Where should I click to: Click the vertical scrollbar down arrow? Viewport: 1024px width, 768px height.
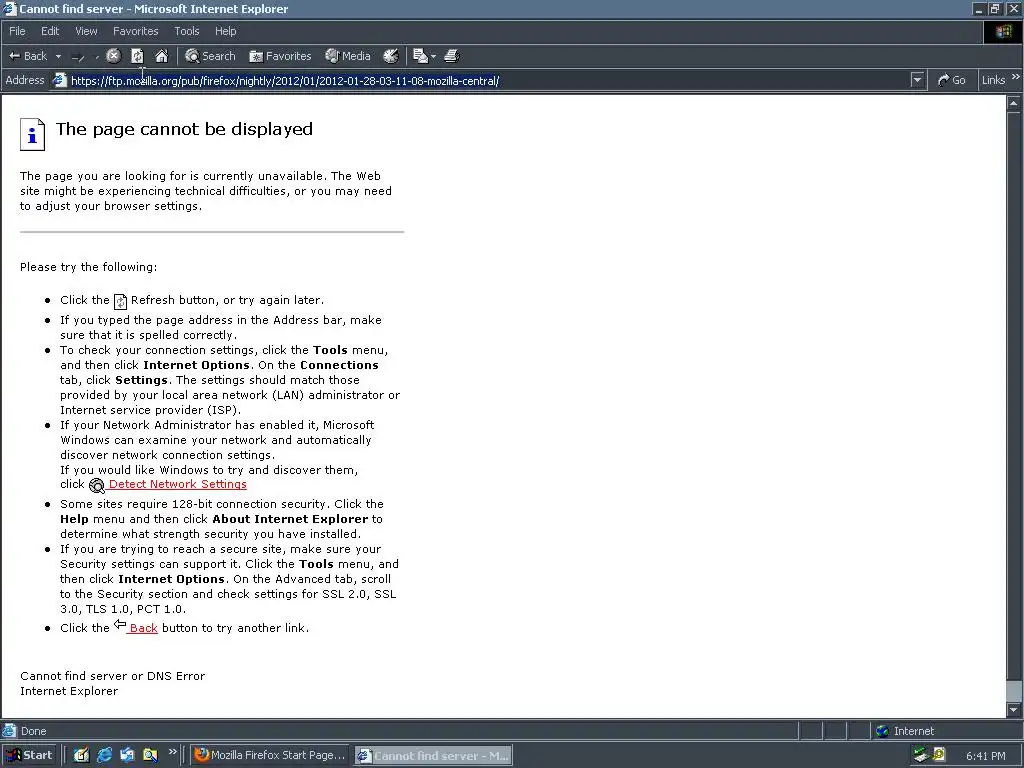click(1014, 709)
